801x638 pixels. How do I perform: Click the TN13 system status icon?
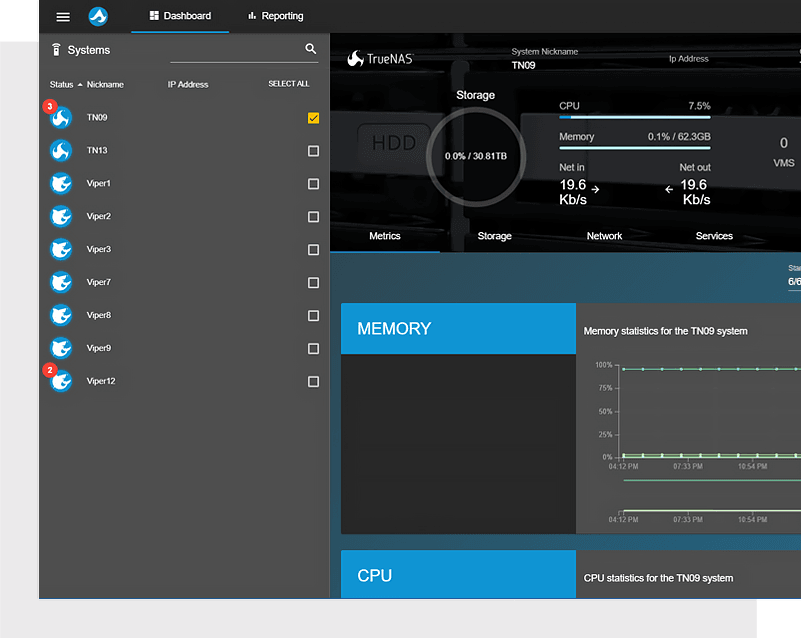point(61,151)
